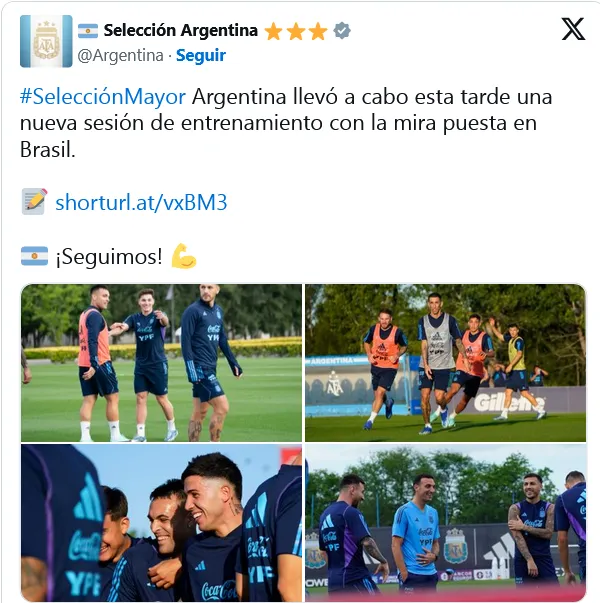Click the X logo icon
Image resolution: width=600 pixels, height=603 pixels.
[x=573, y=29]
